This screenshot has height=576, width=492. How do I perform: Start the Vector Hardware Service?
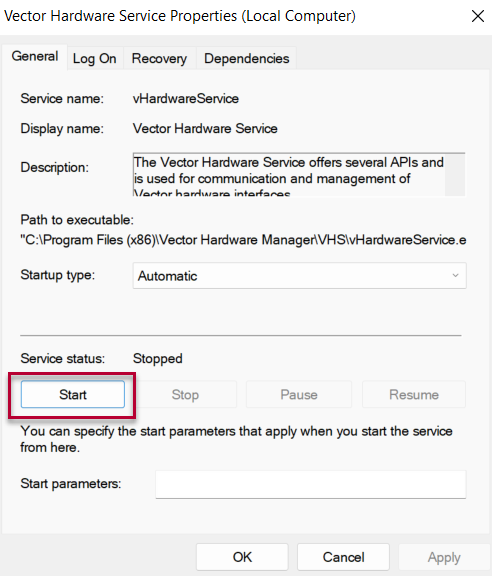point(73,395)
